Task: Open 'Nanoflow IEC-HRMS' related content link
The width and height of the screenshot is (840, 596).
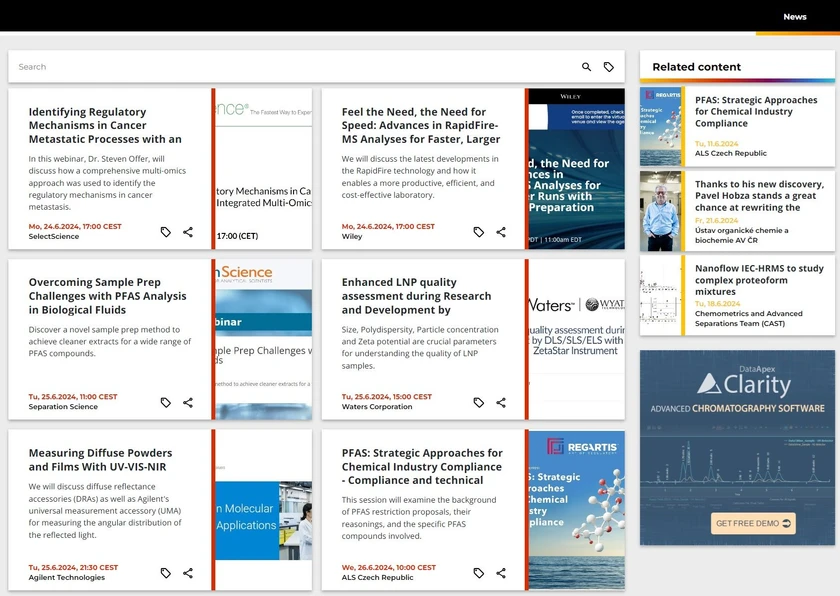Action: coord(759,280)
